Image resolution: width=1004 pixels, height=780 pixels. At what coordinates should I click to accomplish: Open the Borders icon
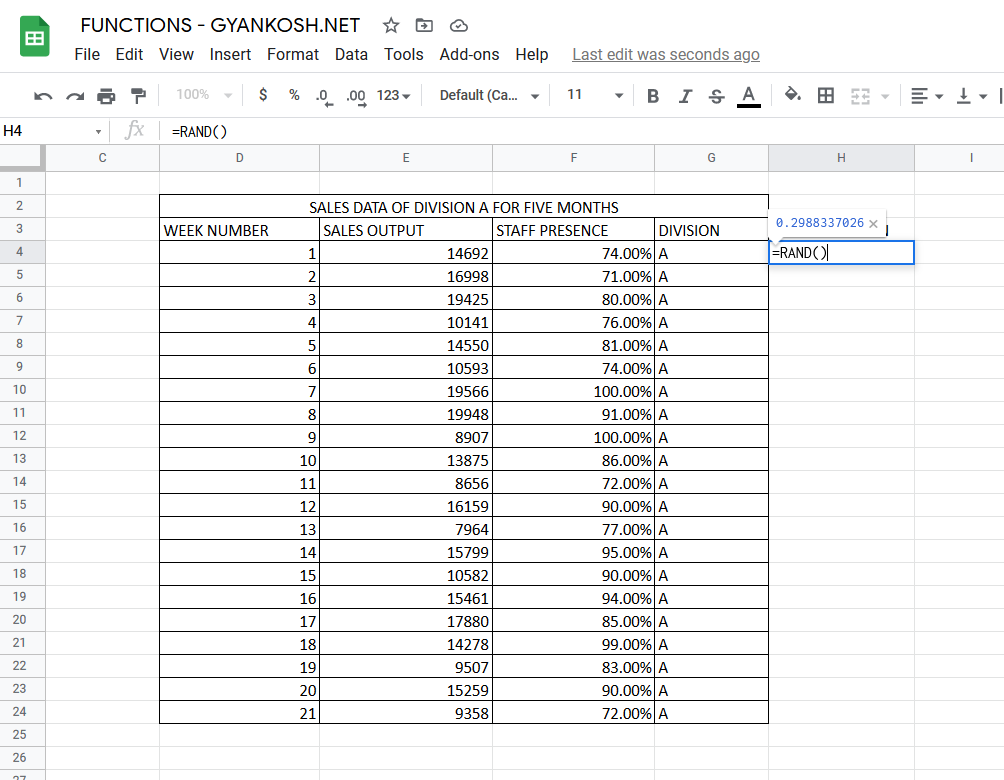[825, 95]
